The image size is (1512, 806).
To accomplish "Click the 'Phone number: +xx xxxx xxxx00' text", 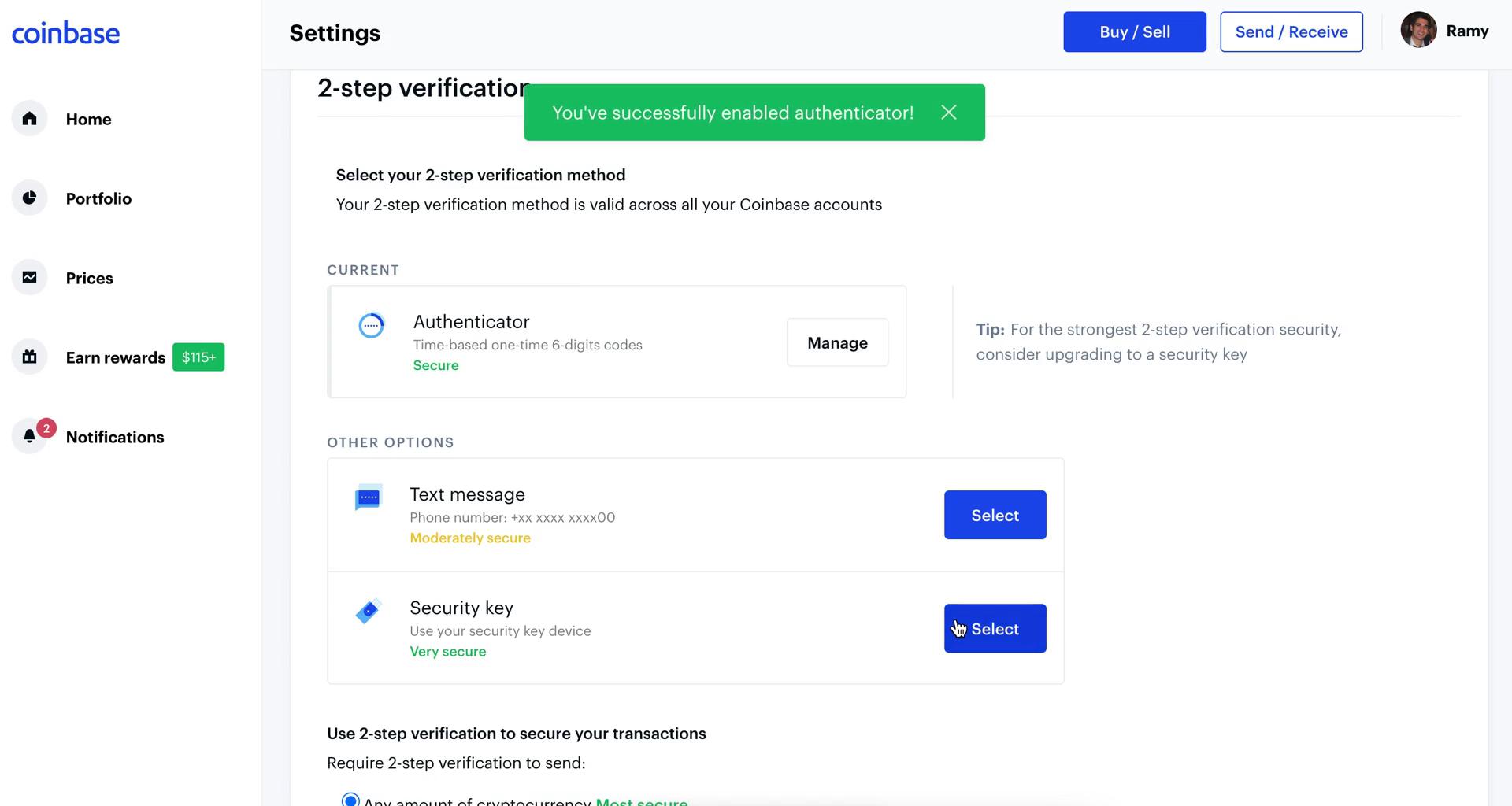I will [512, 517].
